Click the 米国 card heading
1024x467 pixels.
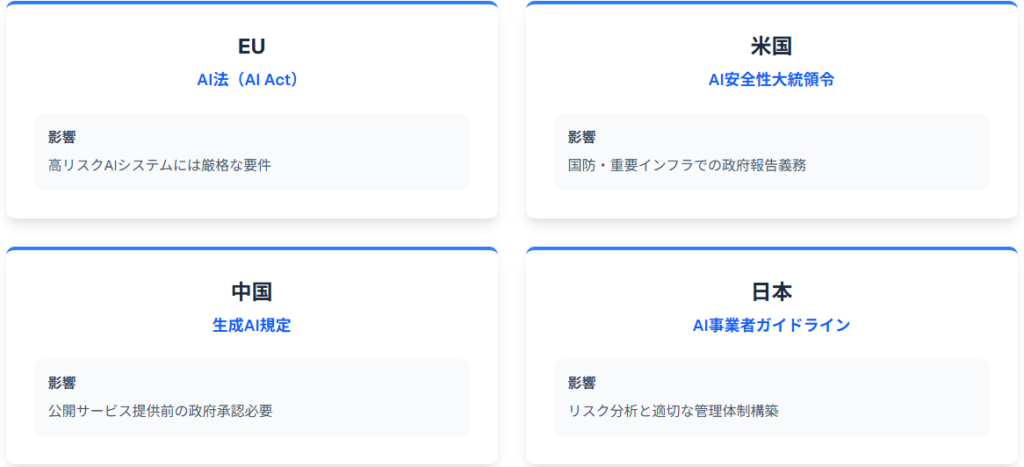pos(771,46)
